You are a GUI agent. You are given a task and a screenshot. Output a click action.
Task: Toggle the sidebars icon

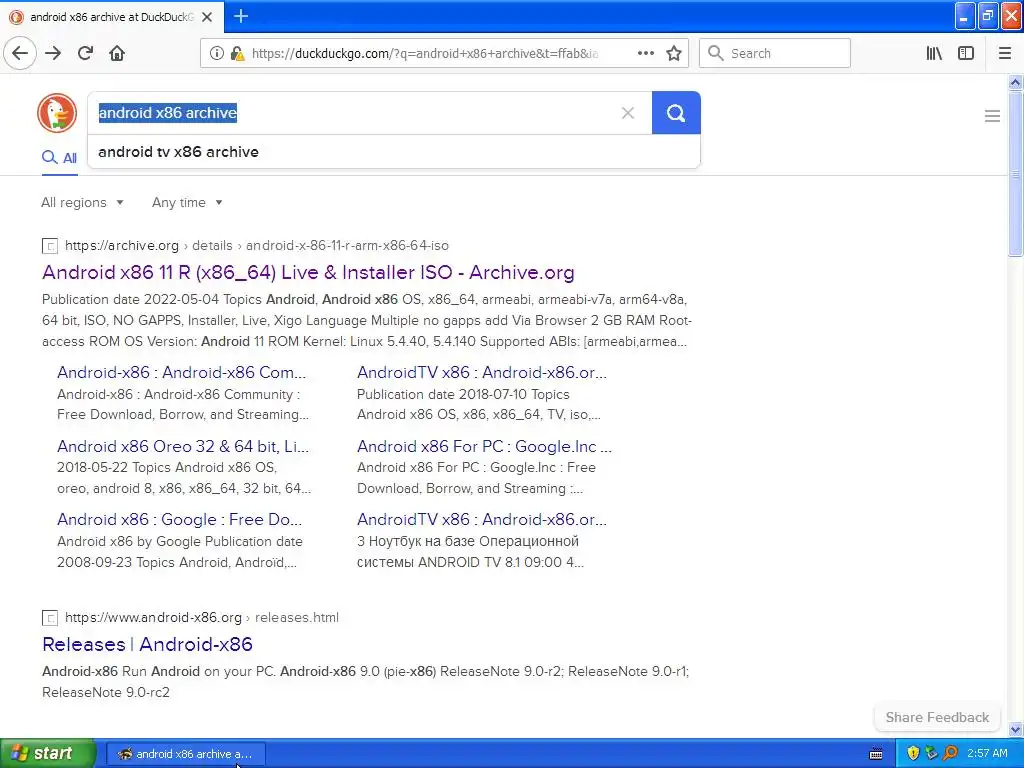coord(966,53)
